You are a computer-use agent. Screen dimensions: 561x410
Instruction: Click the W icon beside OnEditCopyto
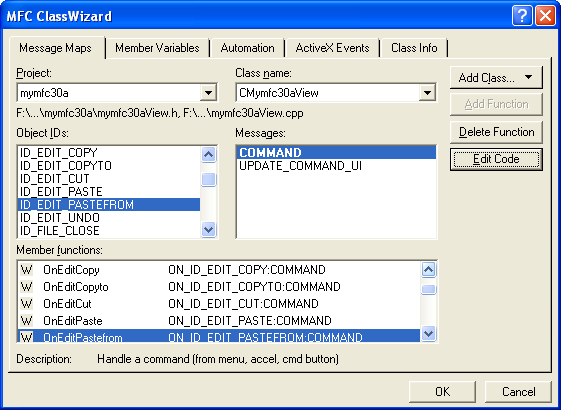pos(26,287)
